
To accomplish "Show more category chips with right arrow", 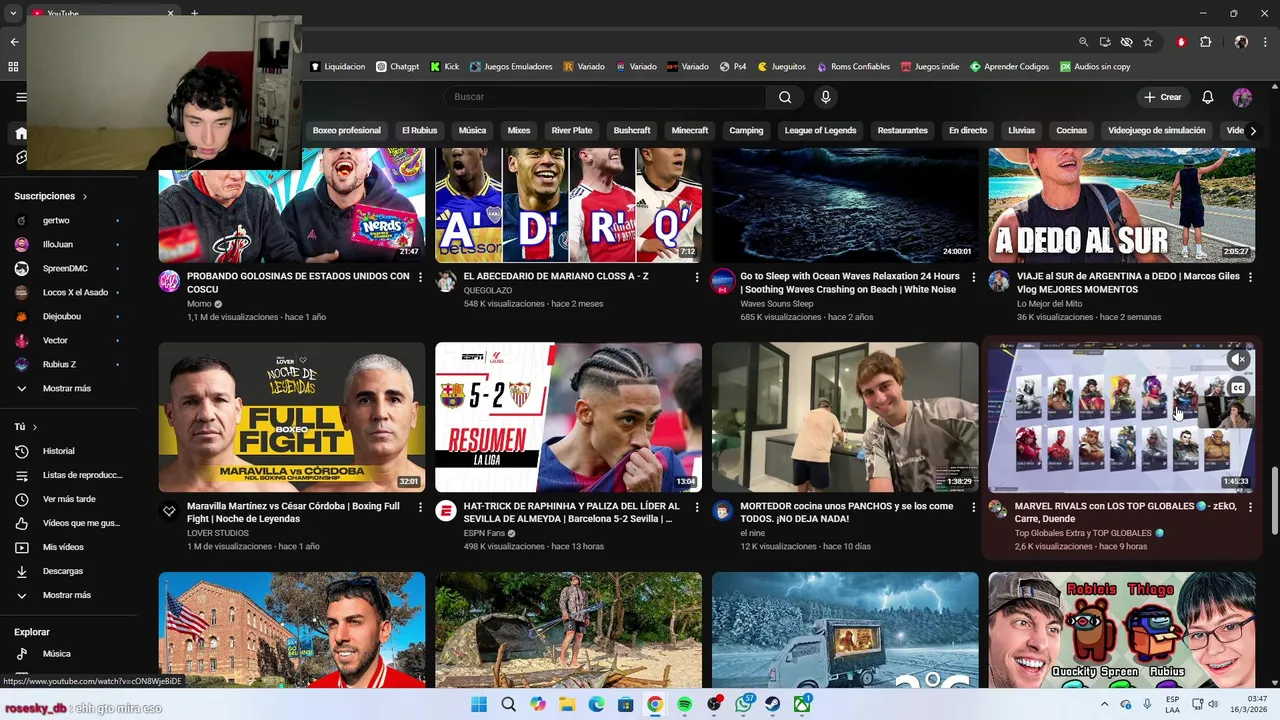I will tap(1253, 131).
